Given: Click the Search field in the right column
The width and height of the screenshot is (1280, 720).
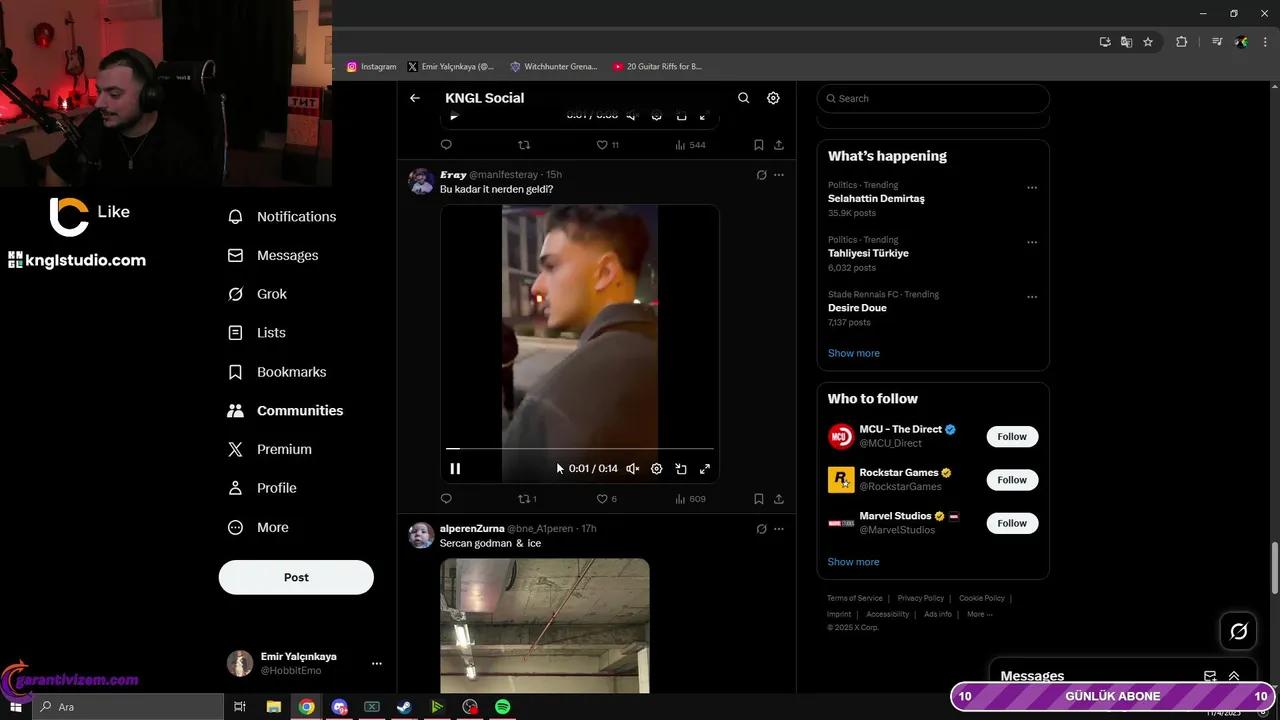Looking at the screenshot, I should point(932,98).
